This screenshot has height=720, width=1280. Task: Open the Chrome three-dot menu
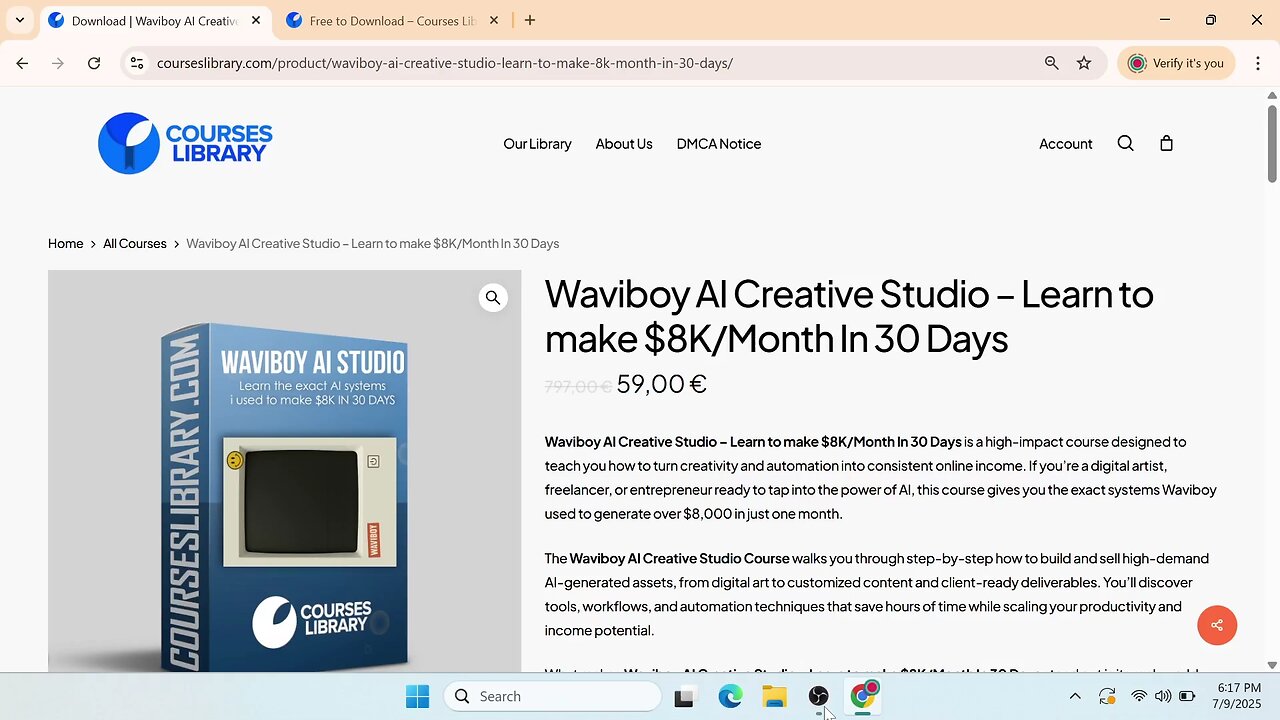click(x=1257, y=63)
